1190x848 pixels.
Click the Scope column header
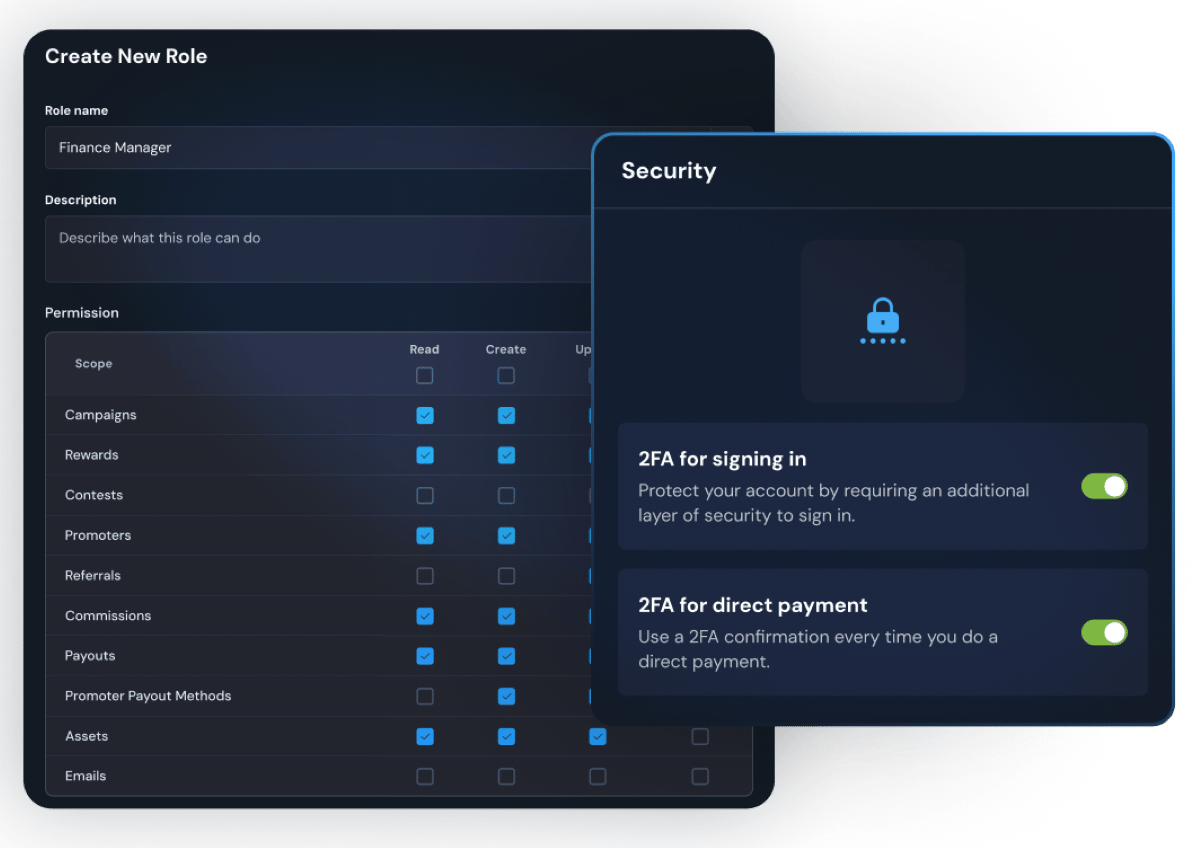click(x=93, y=364)
